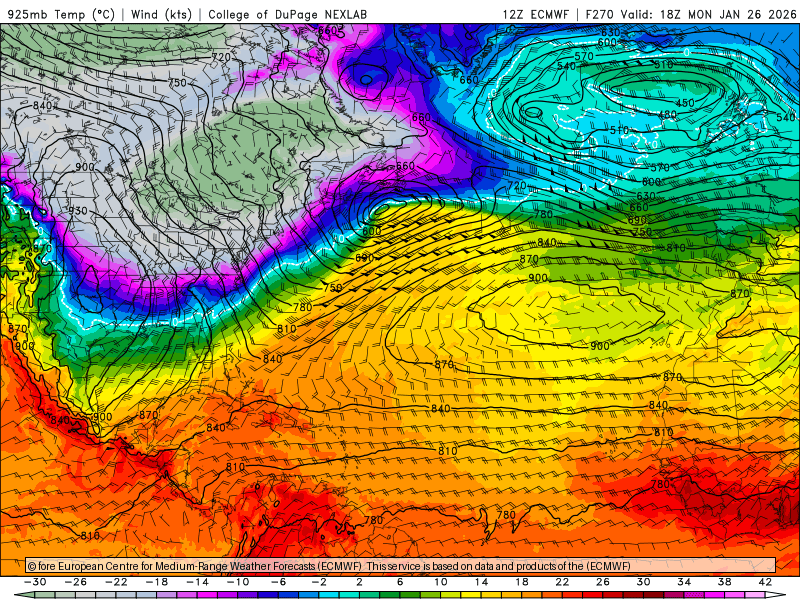800x600 pixels.
Task: Click the "450" height contour label
Action: pyautogui.click(x=685, y=103)
